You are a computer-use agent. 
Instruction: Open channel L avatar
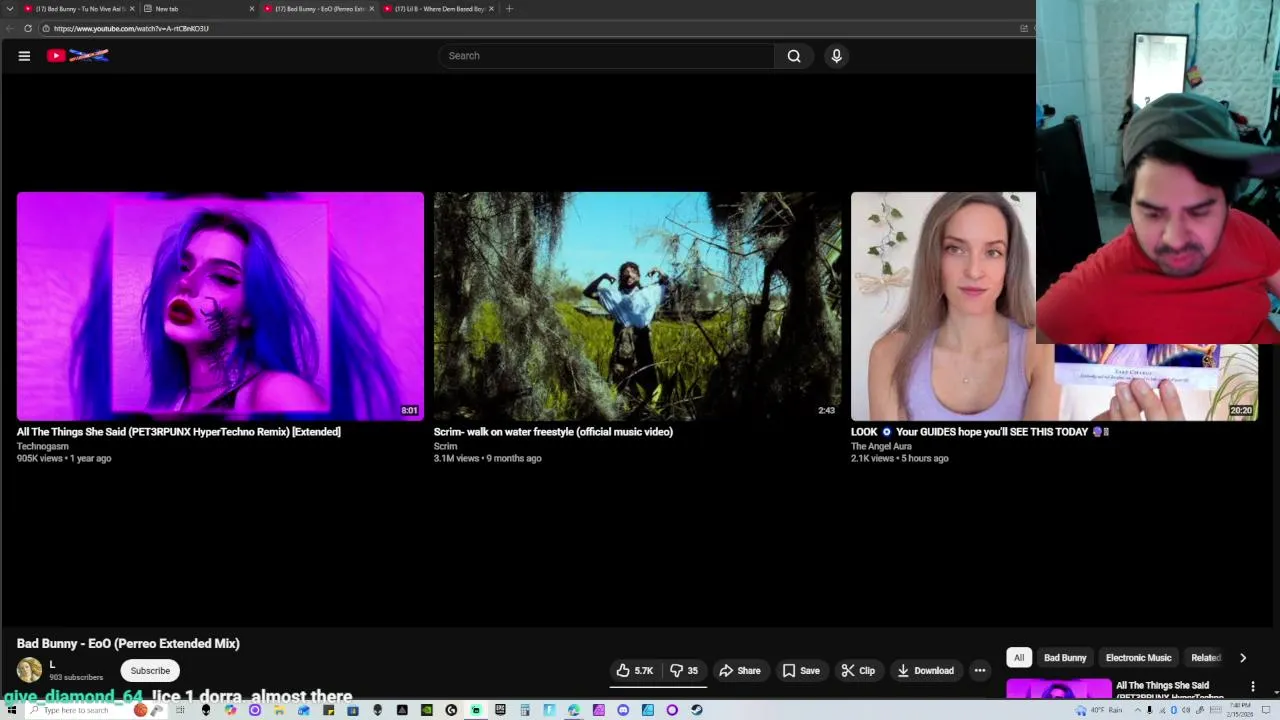pos(29,670)
